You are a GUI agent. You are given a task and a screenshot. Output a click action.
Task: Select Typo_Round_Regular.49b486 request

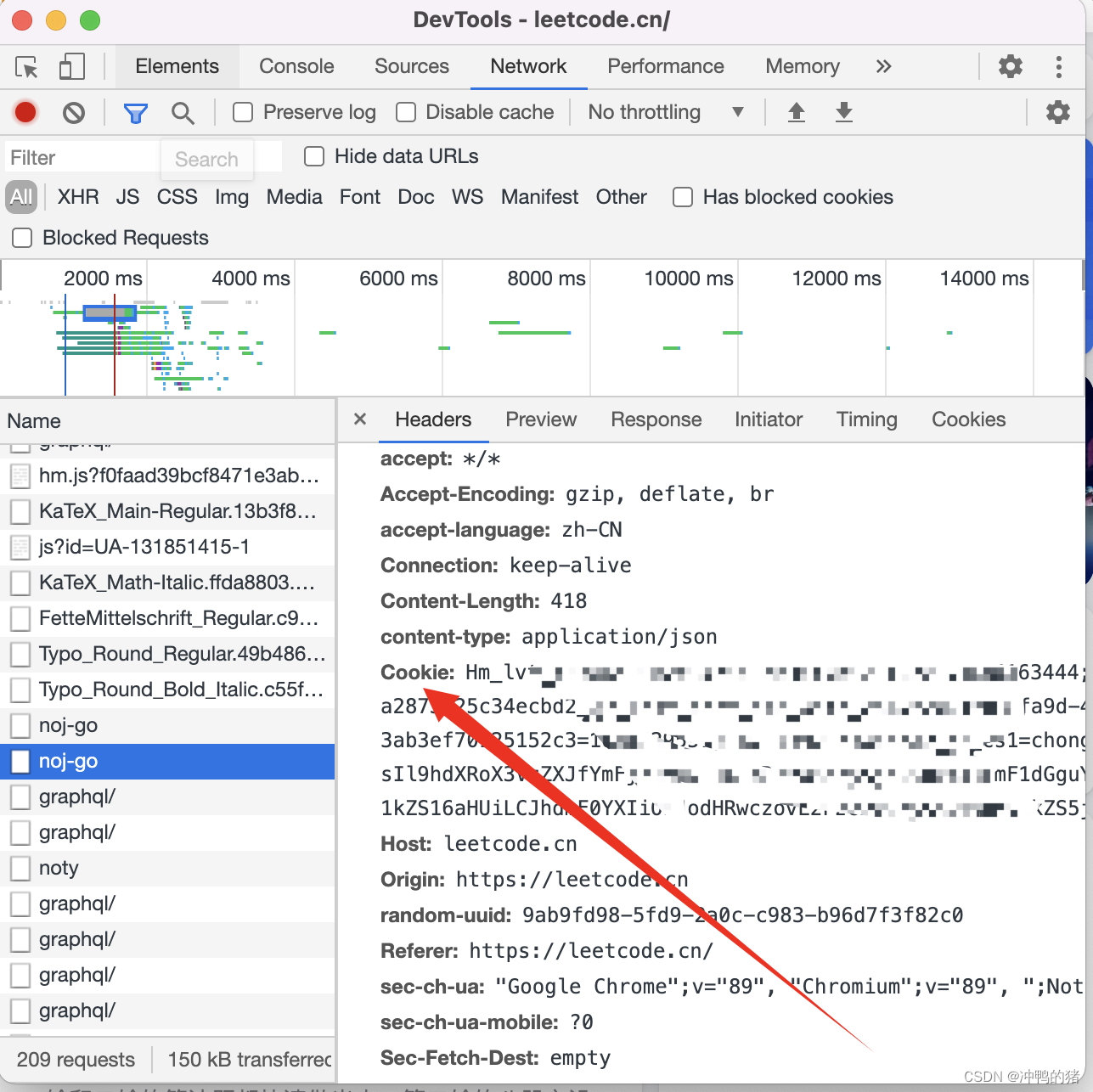coord(167,654)
